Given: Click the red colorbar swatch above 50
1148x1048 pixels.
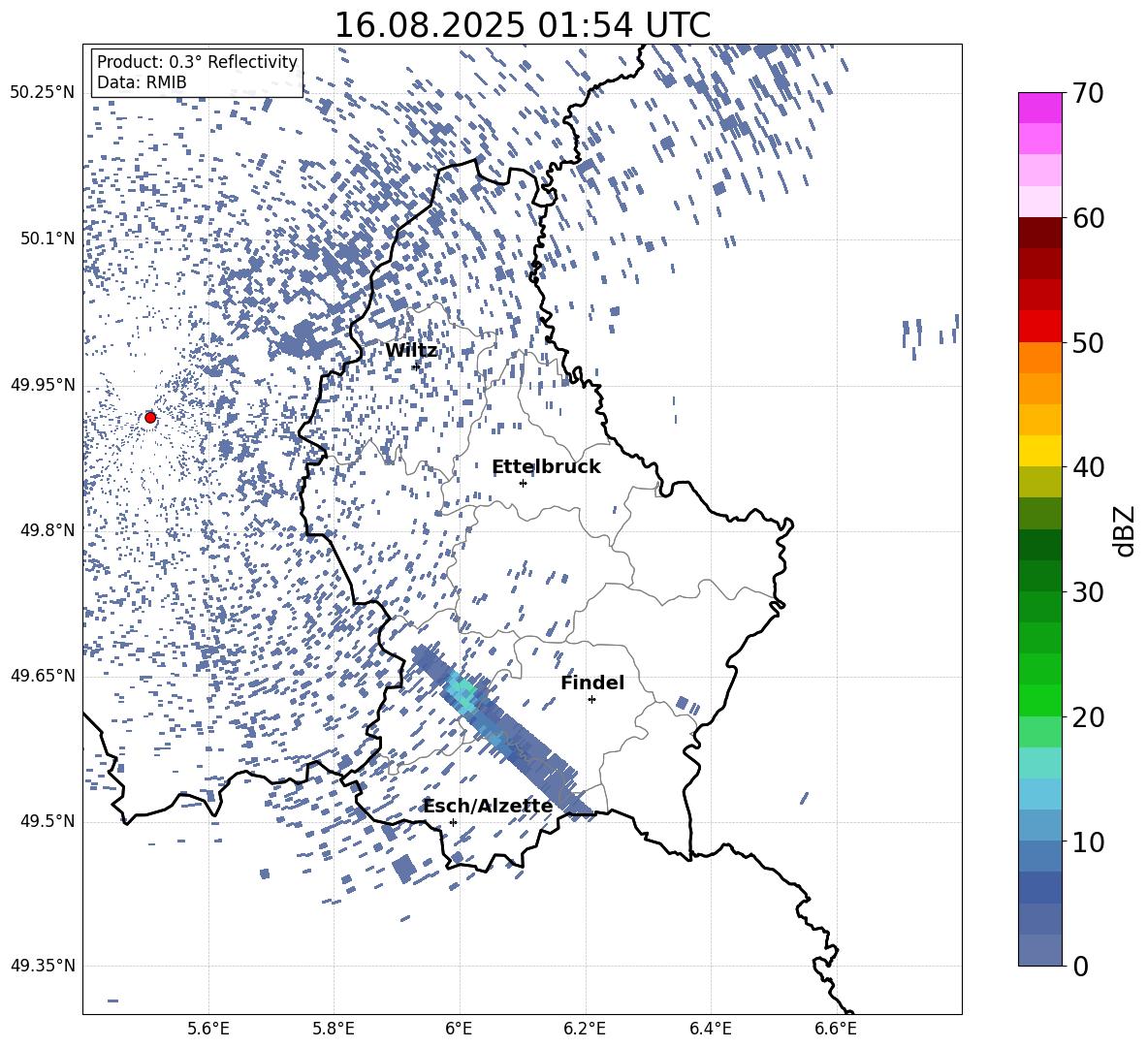Looking at the screenshot, I should 1039,326.
